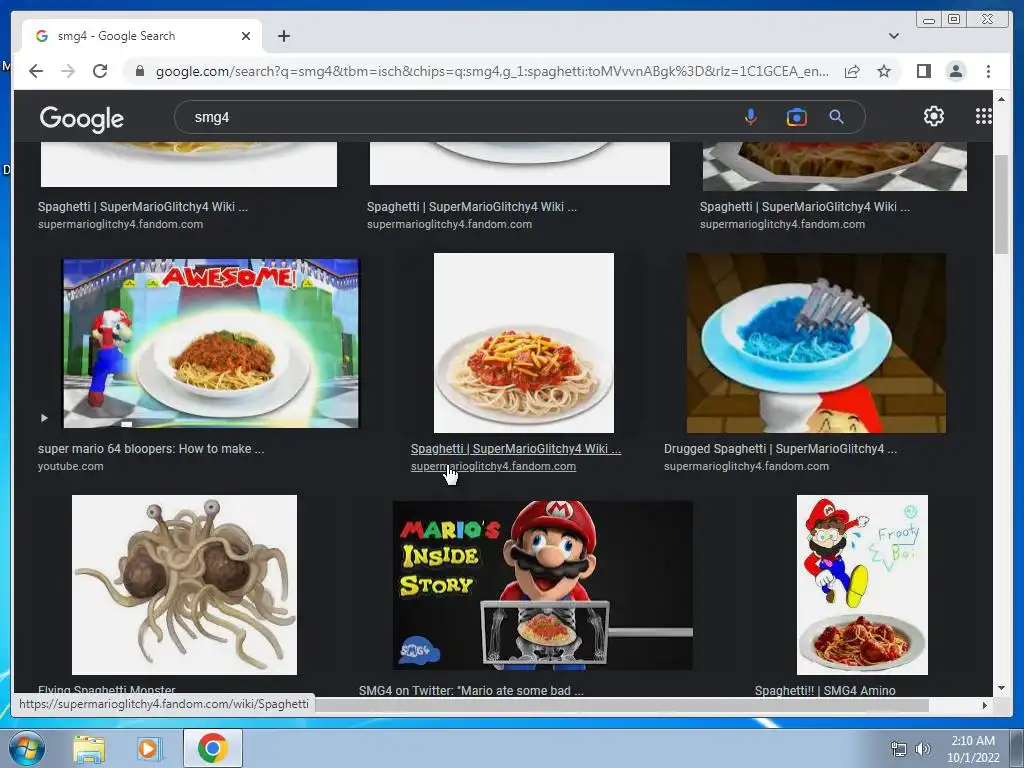Open the cheese-topped spaghetti plate thumbnail

coord(524,343)
